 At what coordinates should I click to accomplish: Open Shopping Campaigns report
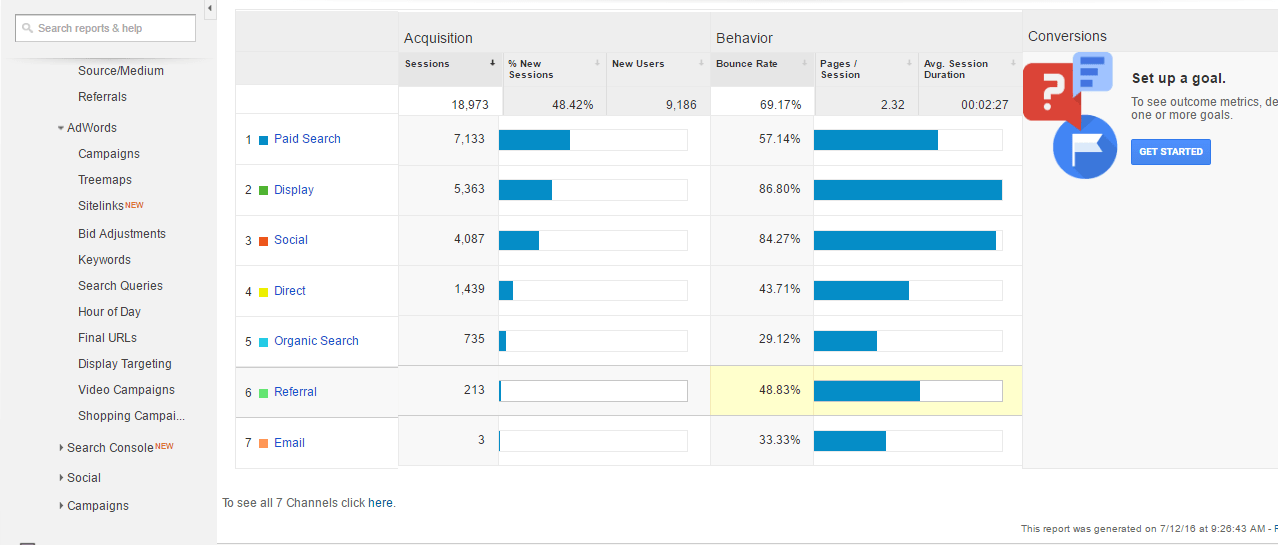[x=132, y=416]
